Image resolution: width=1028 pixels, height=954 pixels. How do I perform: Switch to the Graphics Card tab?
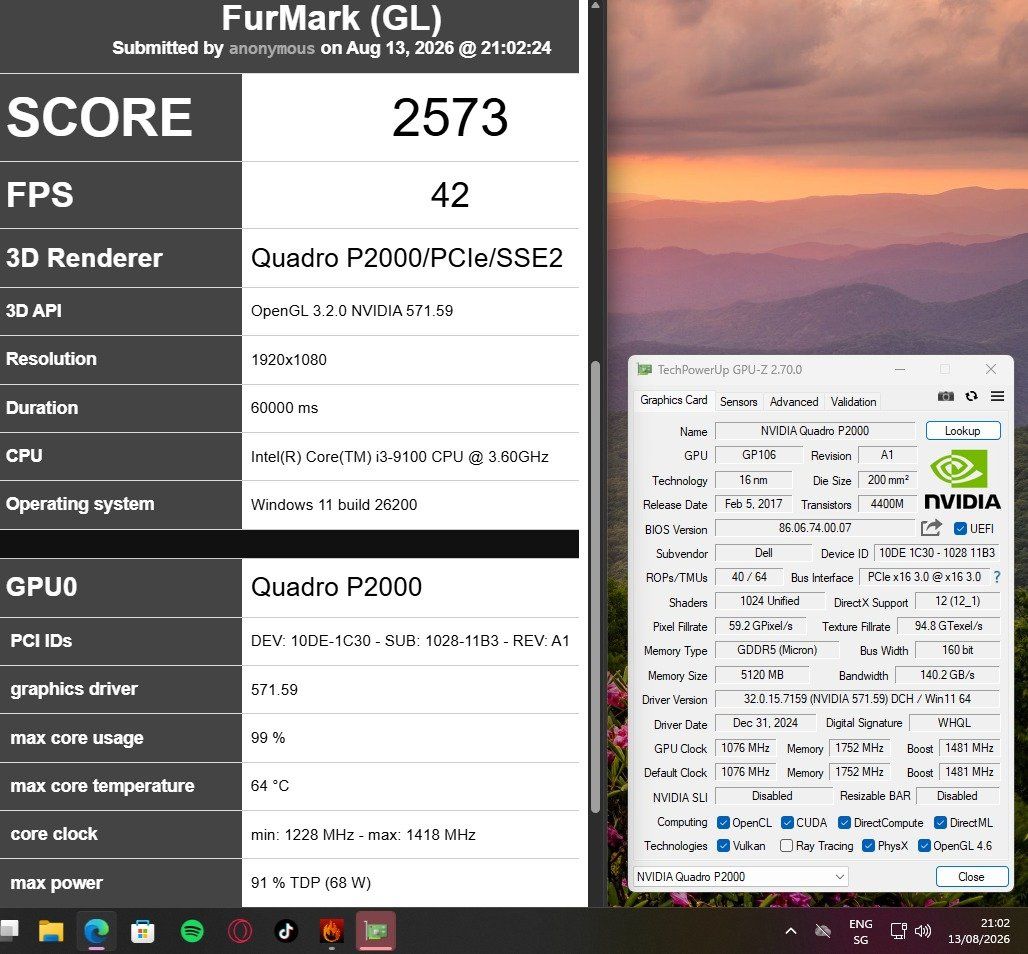click(673, 400)
